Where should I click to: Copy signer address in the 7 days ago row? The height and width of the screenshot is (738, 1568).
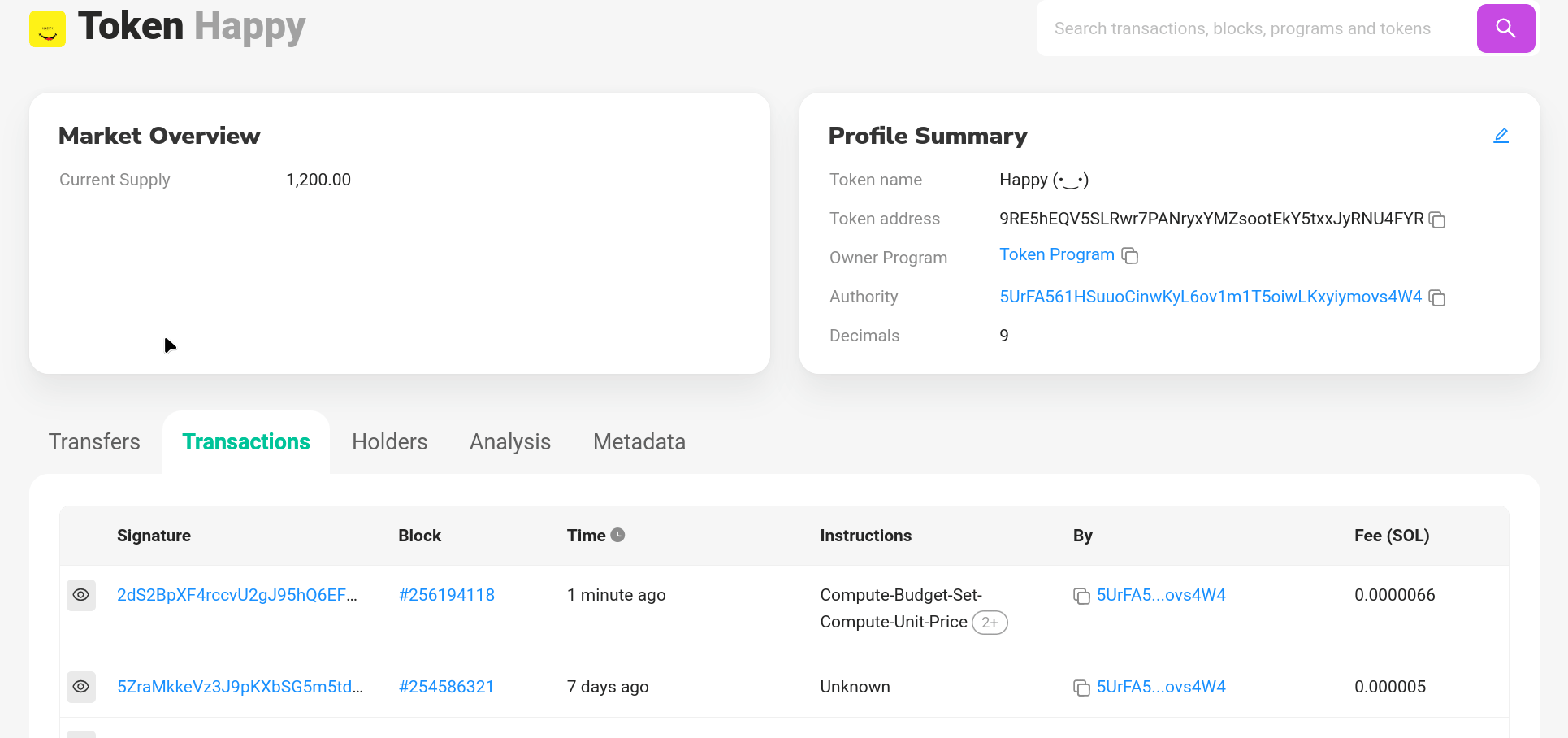1081,688
